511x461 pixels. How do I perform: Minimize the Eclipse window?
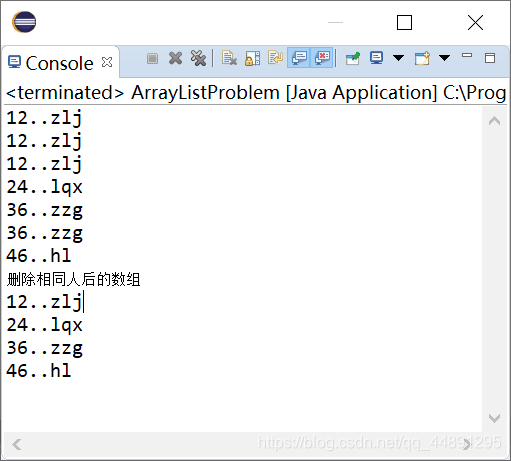[x=335, y=23]
